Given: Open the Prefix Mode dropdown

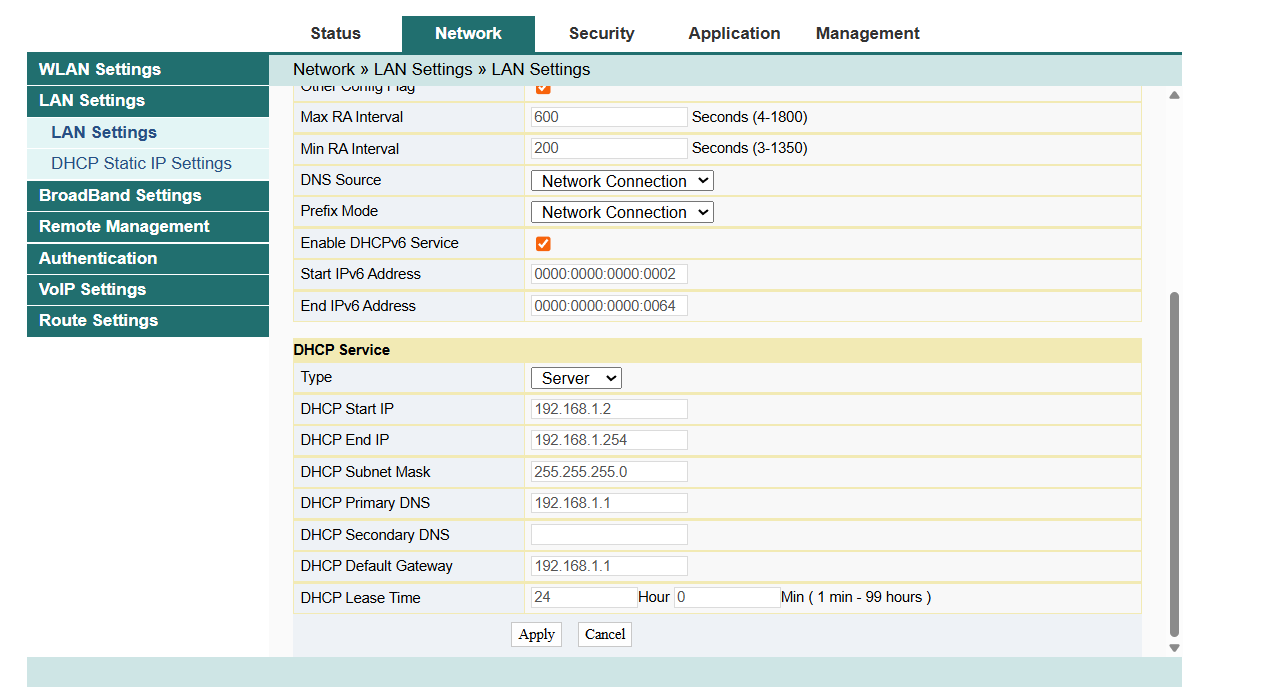Looking at the screenshot, I should click(622, 212).
